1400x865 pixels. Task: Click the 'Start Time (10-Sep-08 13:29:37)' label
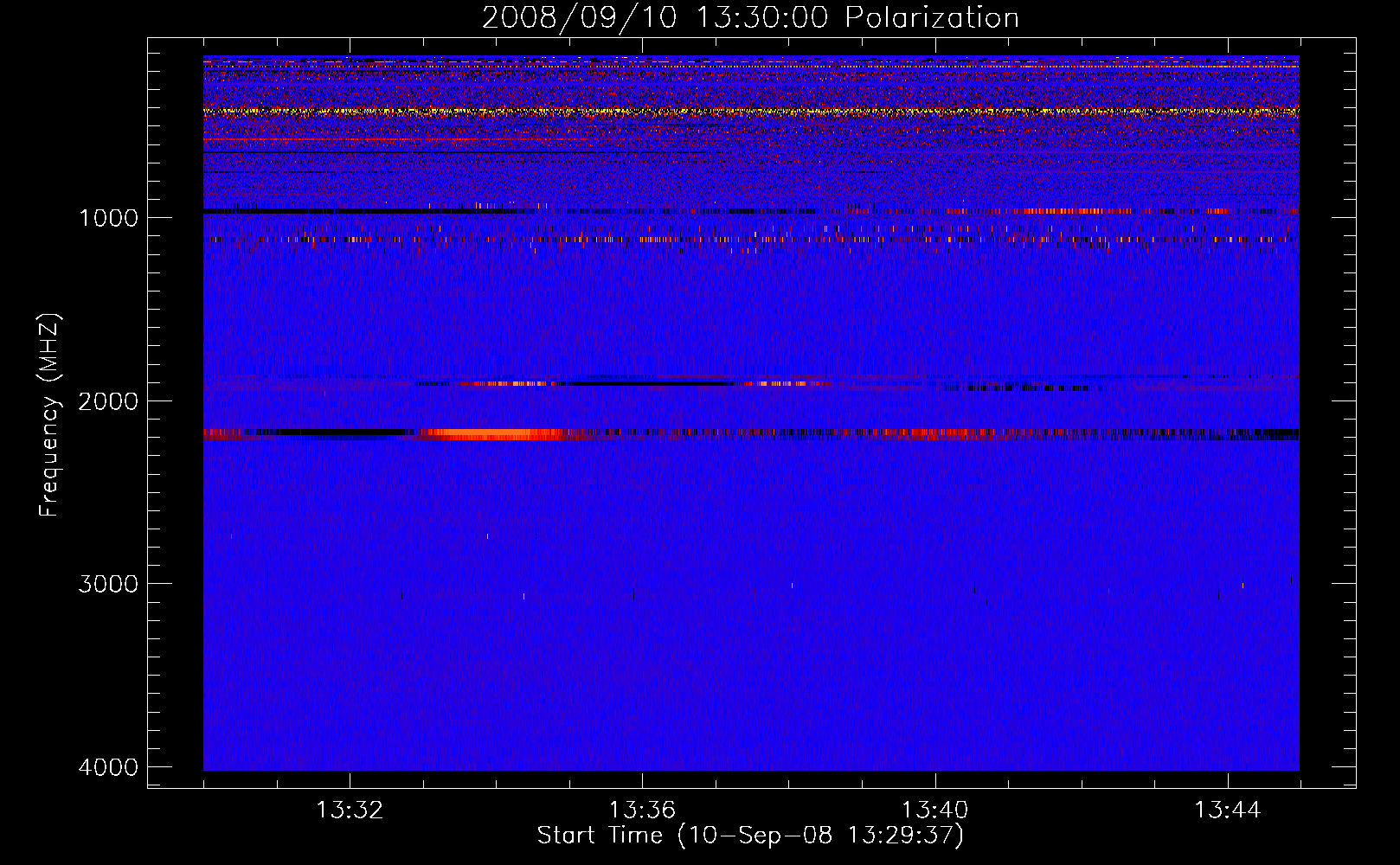(750, 836)
